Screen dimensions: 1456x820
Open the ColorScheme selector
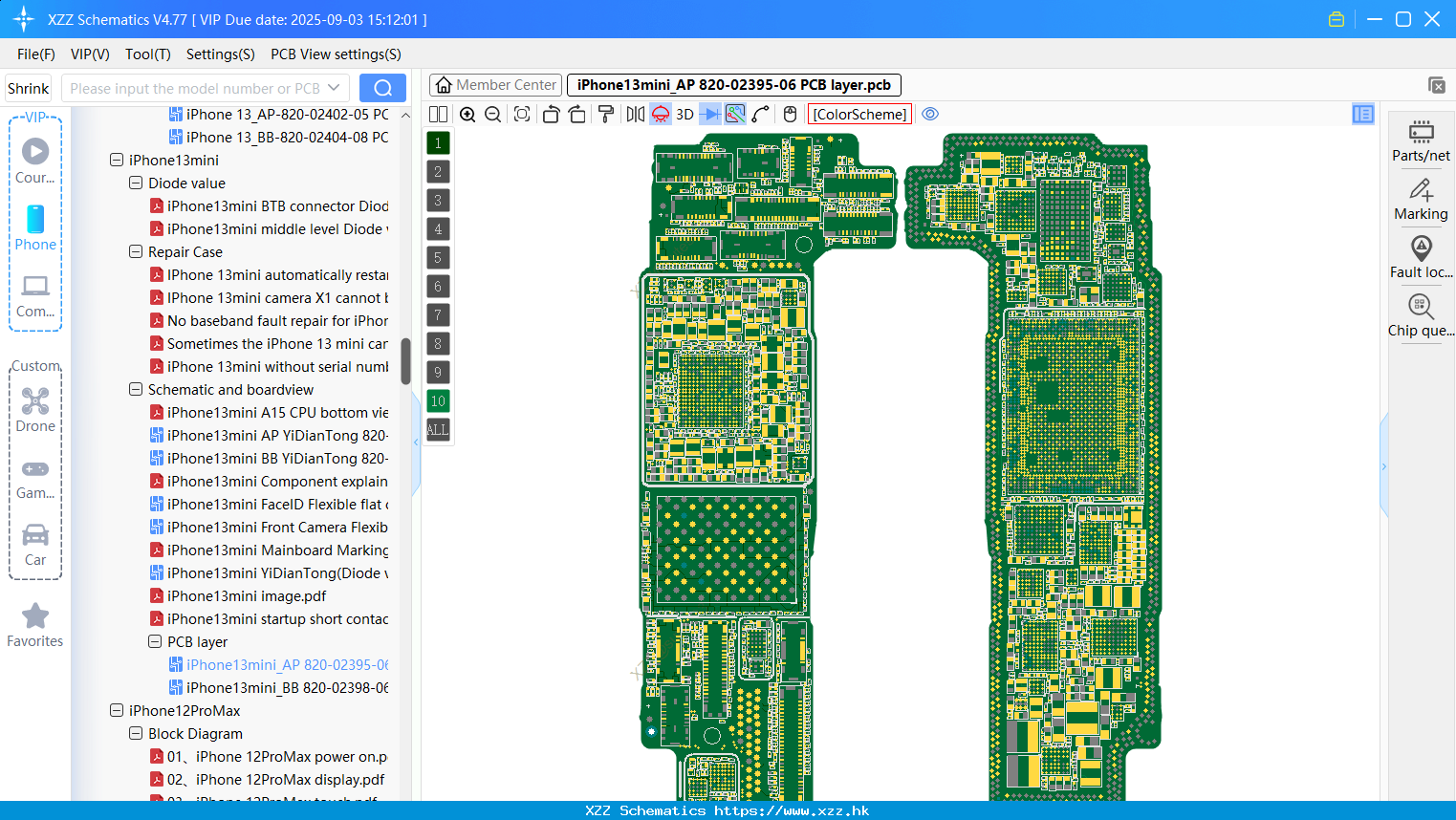859,115
